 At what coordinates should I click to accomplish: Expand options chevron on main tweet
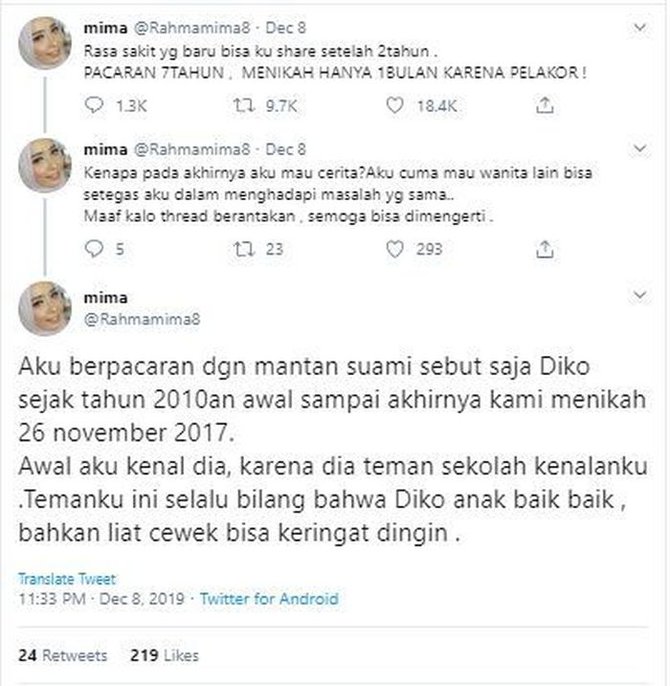640,295
